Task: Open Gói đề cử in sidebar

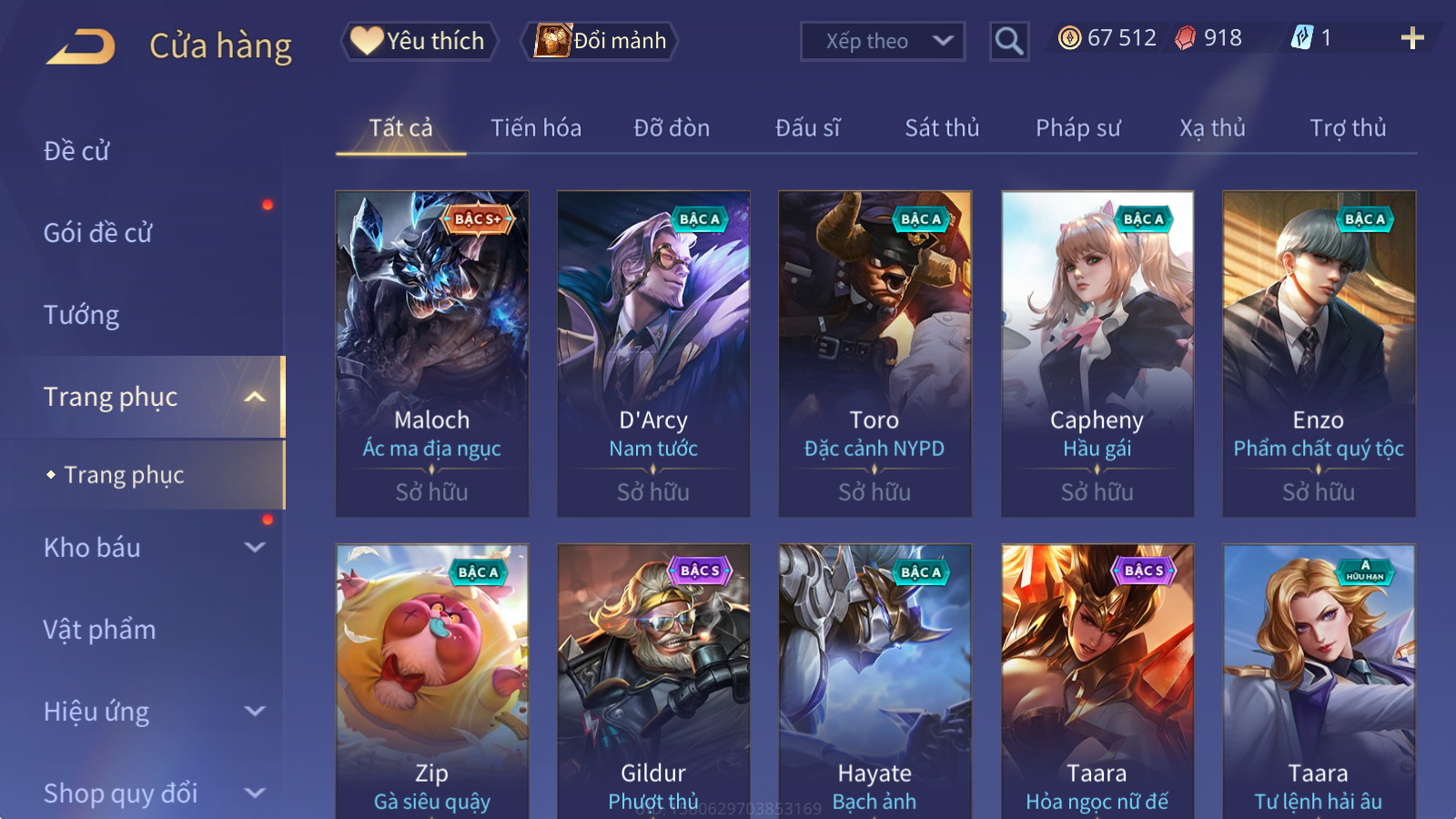Action: pyautogui.click(x=97, y=233)
